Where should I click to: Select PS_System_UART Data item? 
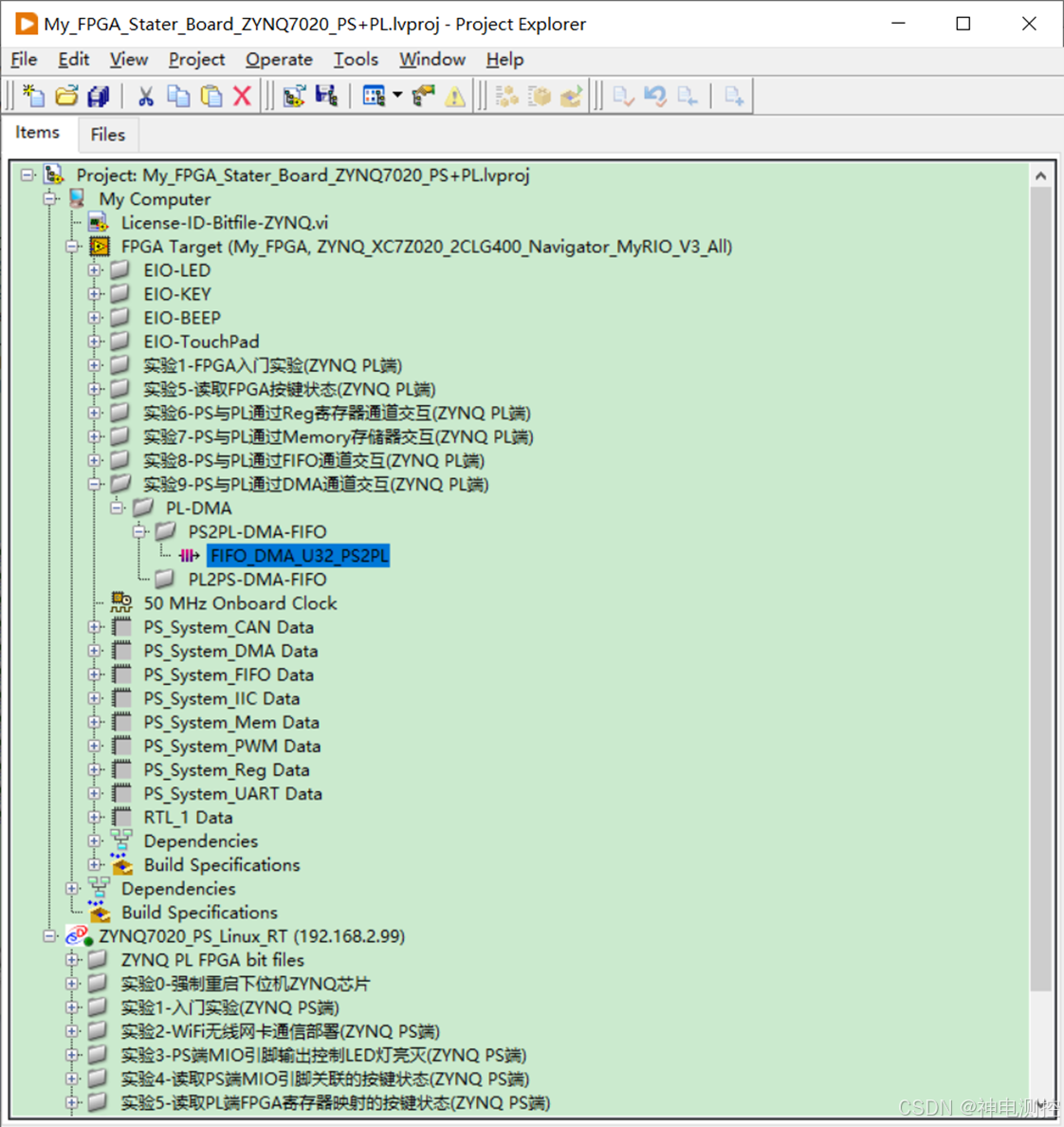tap(232, 793)
